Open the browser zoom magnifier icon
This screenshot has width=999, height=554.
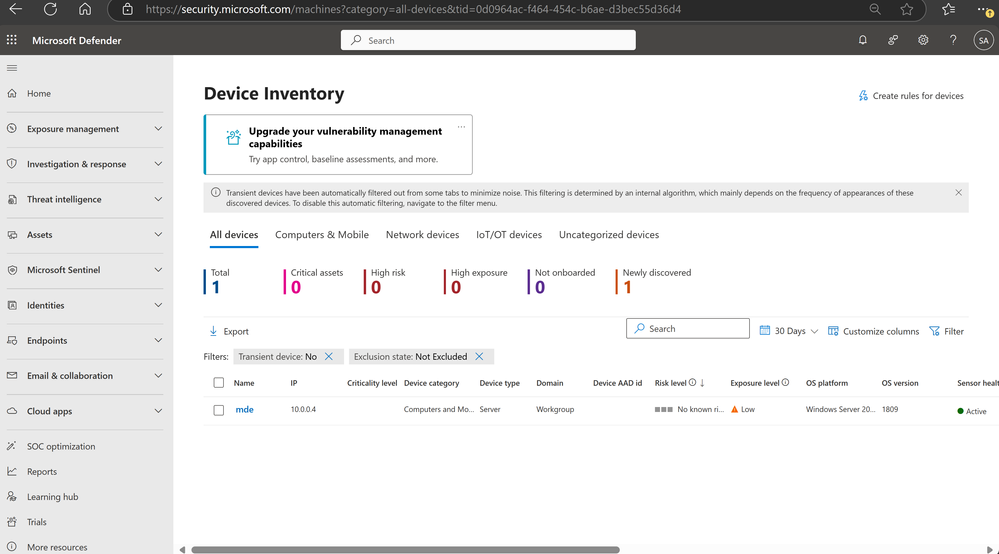point(875,9)
